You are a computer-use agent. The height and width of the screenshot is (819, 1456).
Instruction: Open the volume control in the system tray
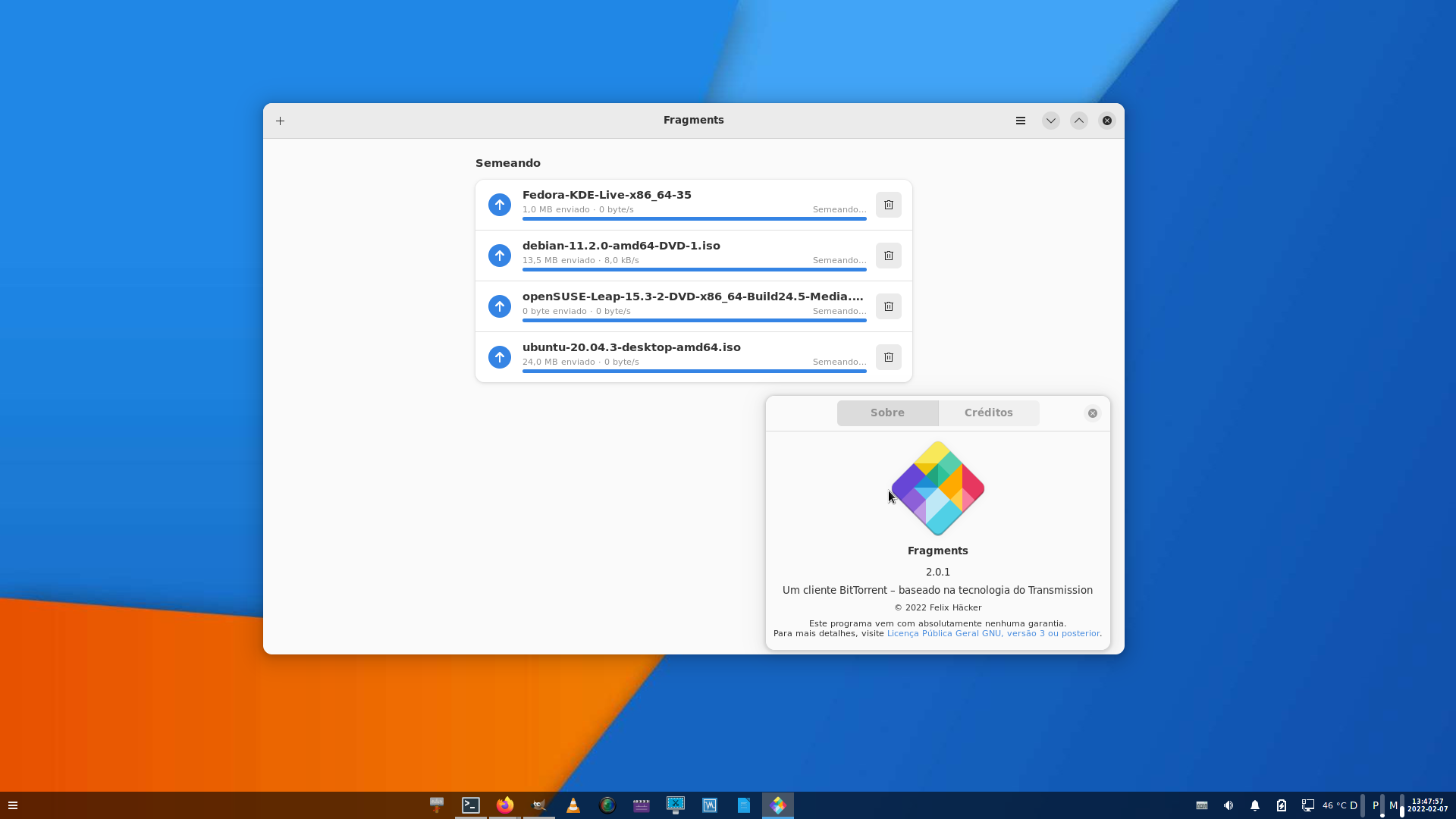click(x=1228, y=805)
